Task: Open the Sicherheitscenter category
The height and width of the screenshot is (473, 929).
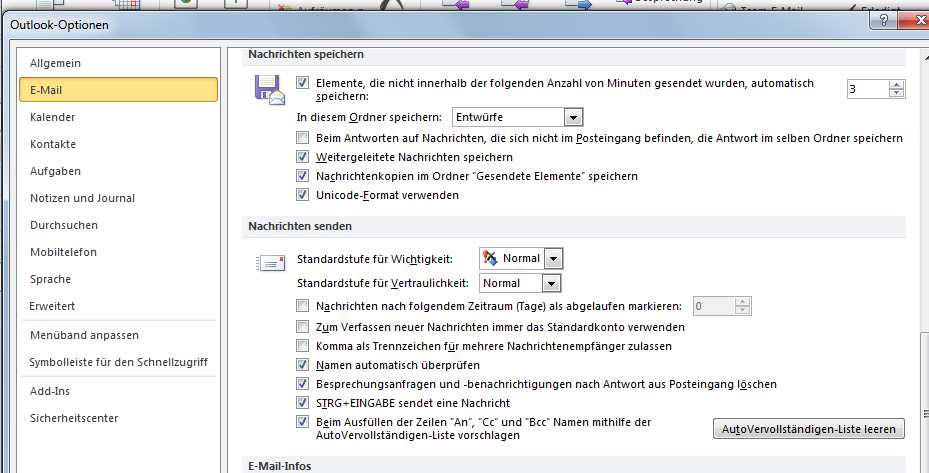Action: click(118, 418)
